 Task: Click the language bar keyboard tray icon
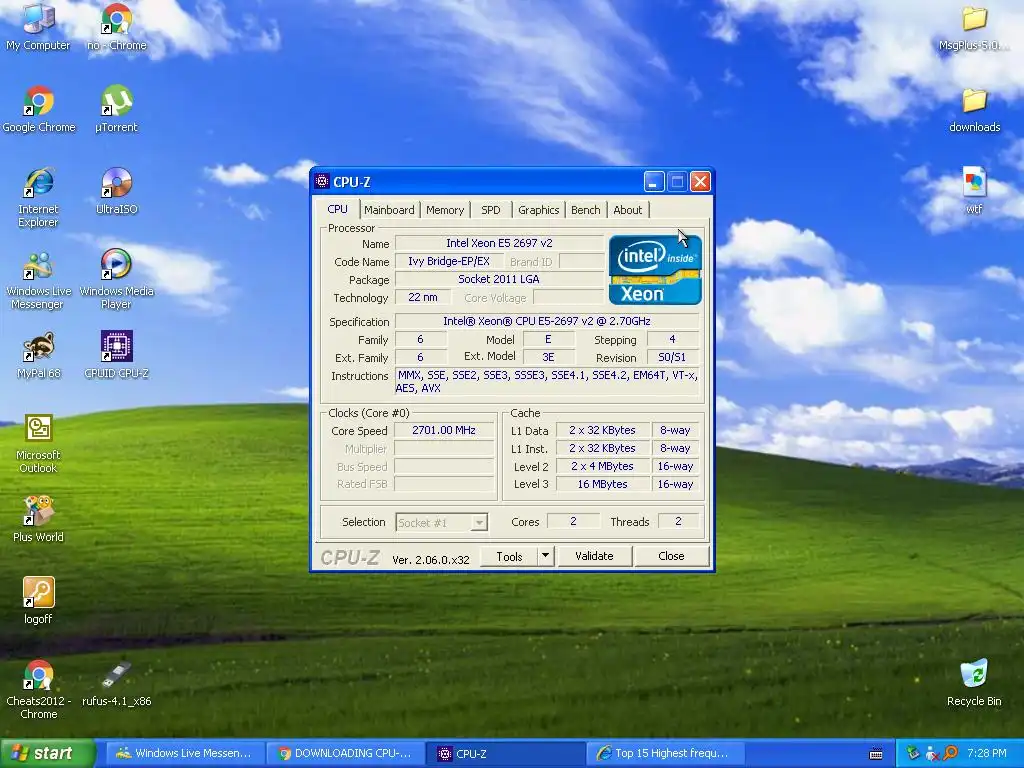pyautogui.click(x=876, y=754)
